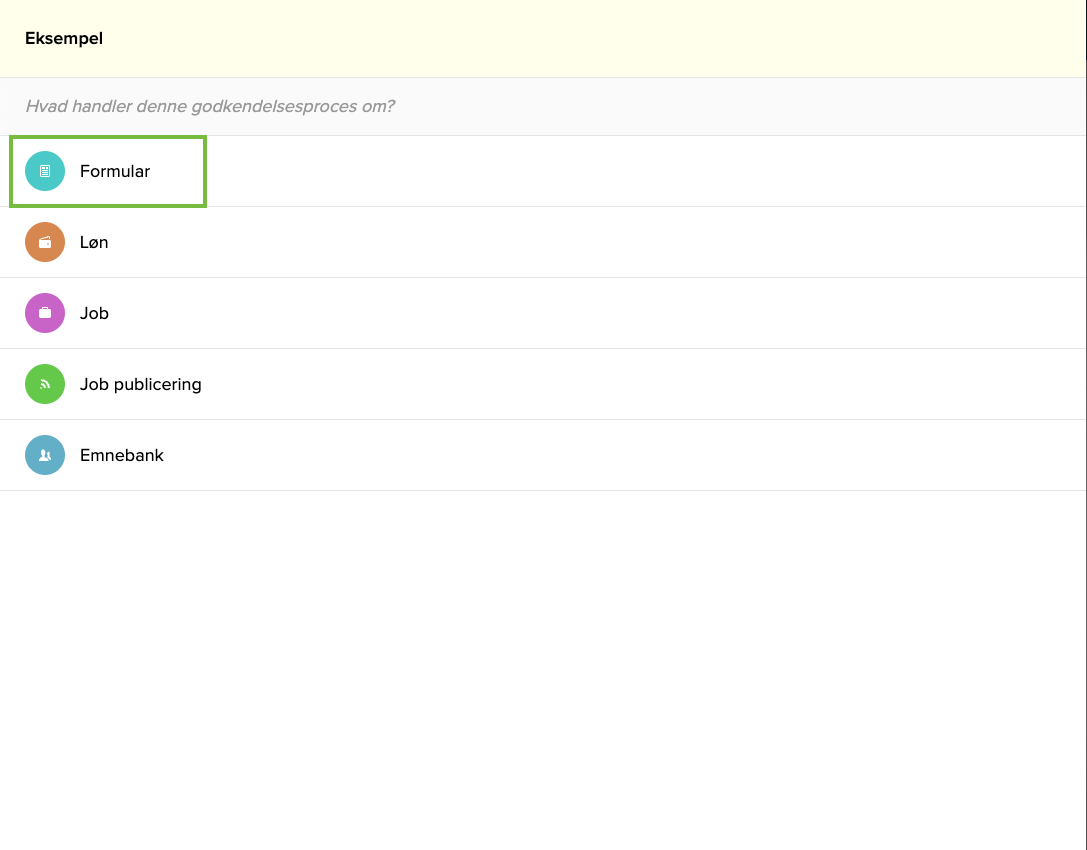Click the orange wallet icon beside Løn
Viewport: 1087px width, 850px height.
pos(44,241)
